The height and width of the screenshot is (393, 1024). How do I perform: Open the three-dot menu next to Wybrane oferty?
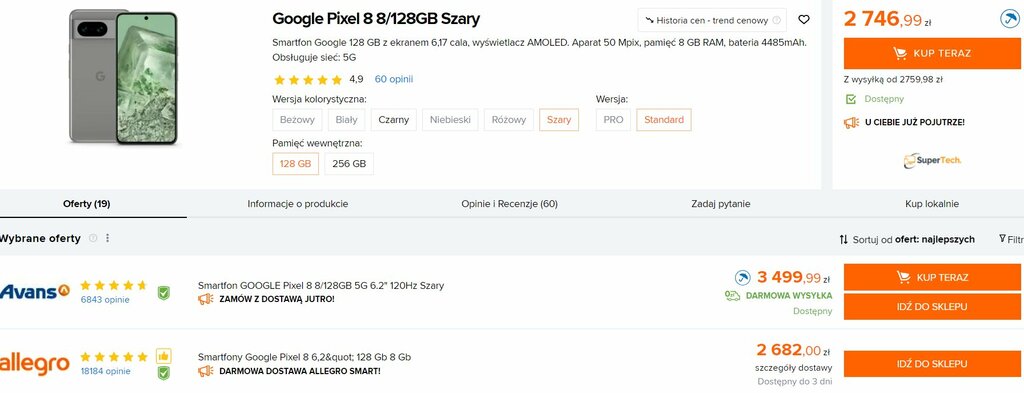point(108,238)
